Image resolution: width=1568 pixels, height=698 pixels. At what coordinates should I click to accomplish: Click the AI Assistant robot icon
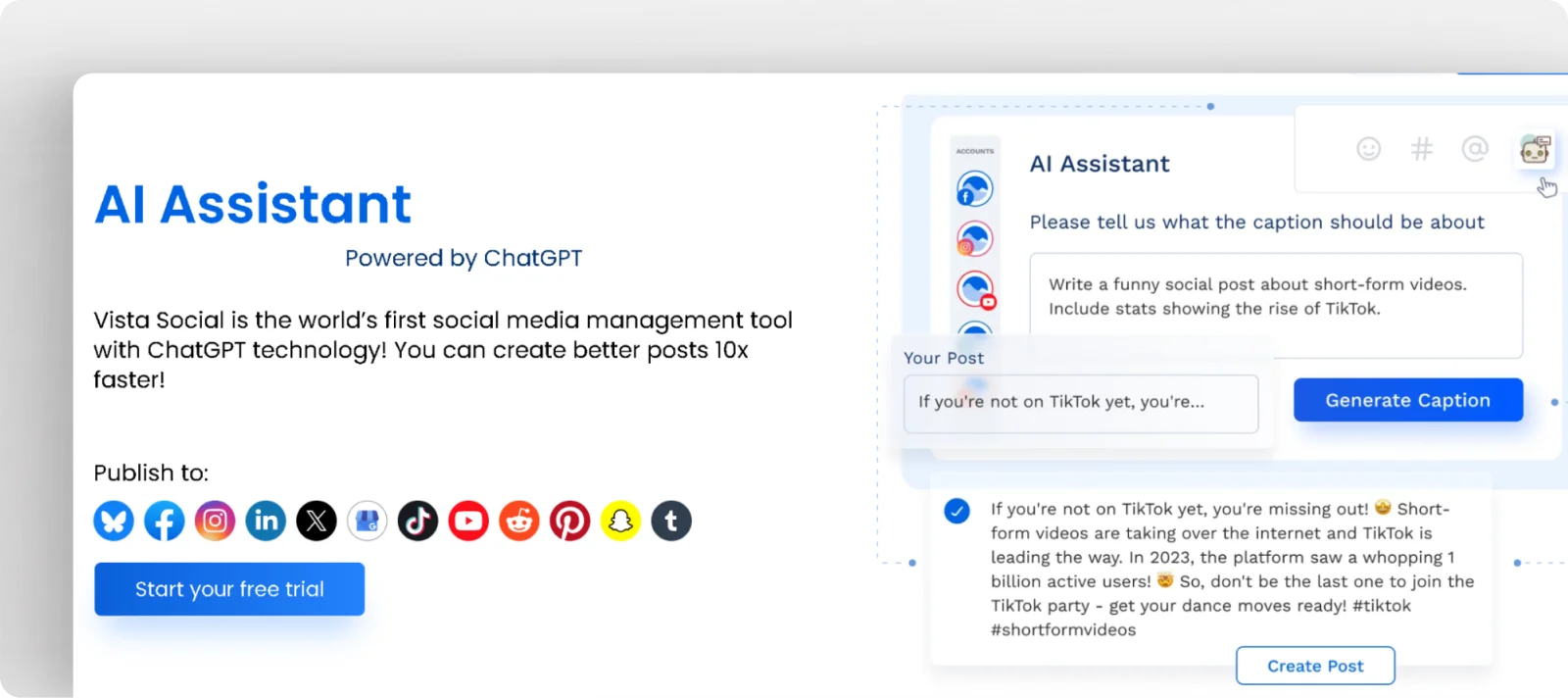pyautogui.click(x=1534, y=149)
